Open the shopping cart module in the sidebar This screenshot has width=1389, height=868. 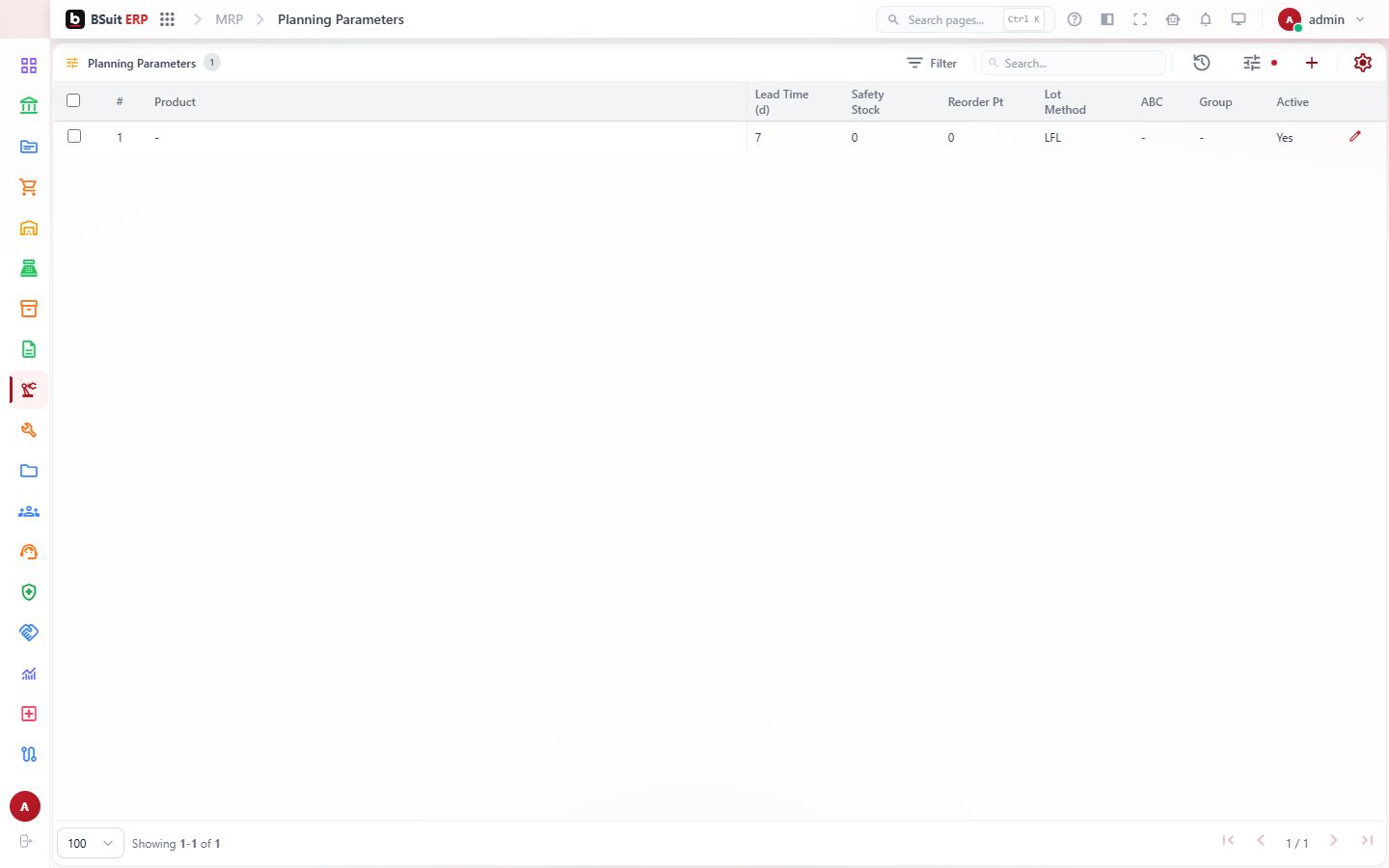click(x=29, y=187)
